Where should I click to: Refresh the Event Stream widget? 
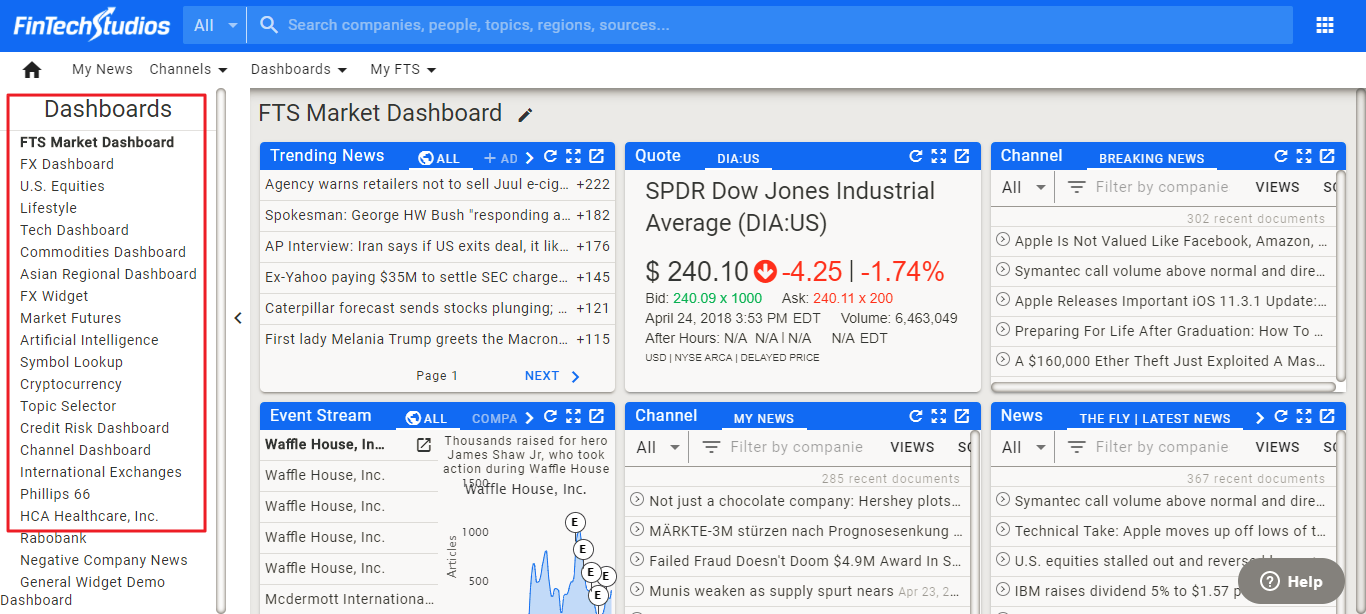550,417
